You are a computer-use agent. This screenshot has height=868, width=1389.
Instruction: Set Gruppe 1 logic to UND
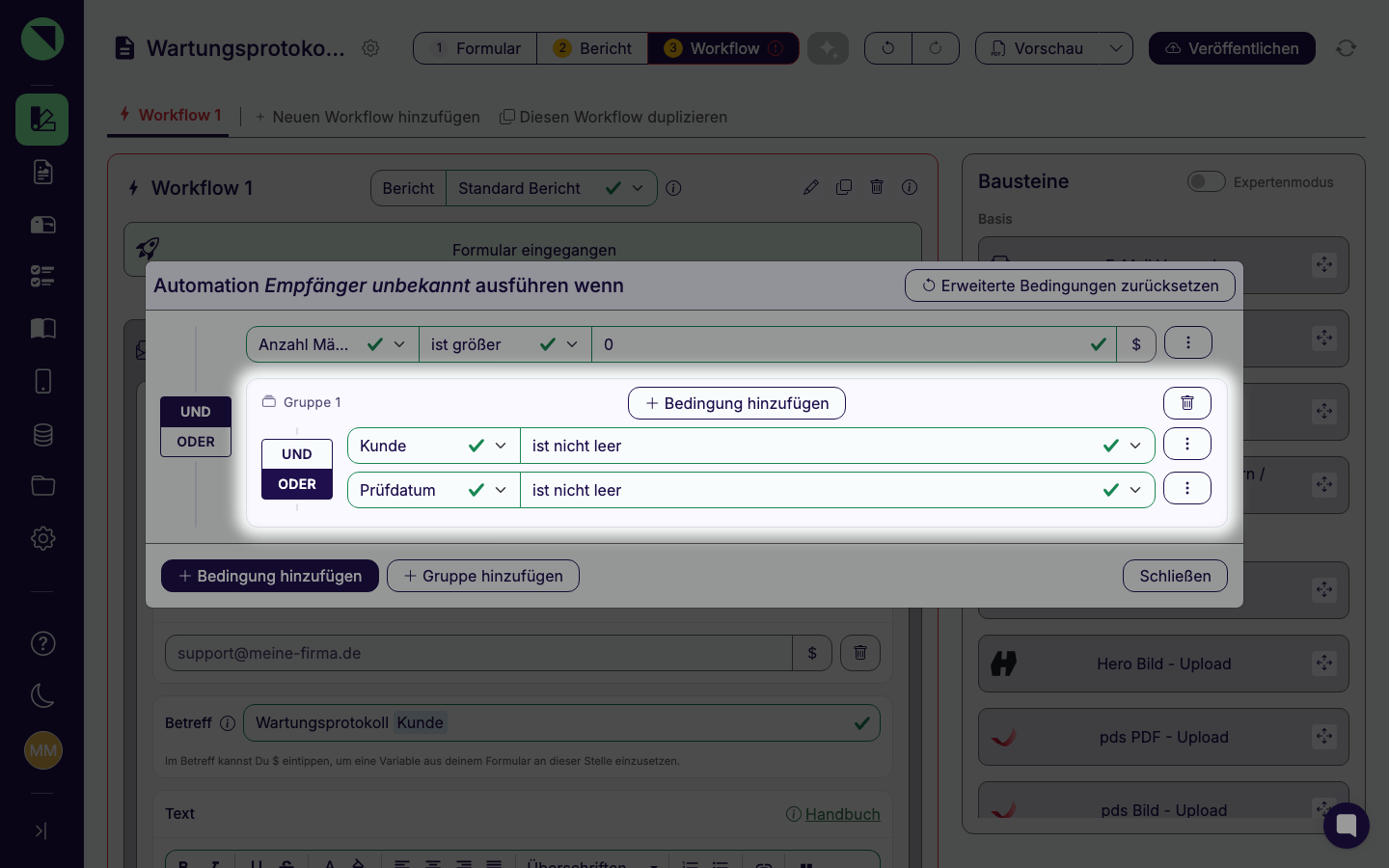pyautogui.click(x=297, y=454)
